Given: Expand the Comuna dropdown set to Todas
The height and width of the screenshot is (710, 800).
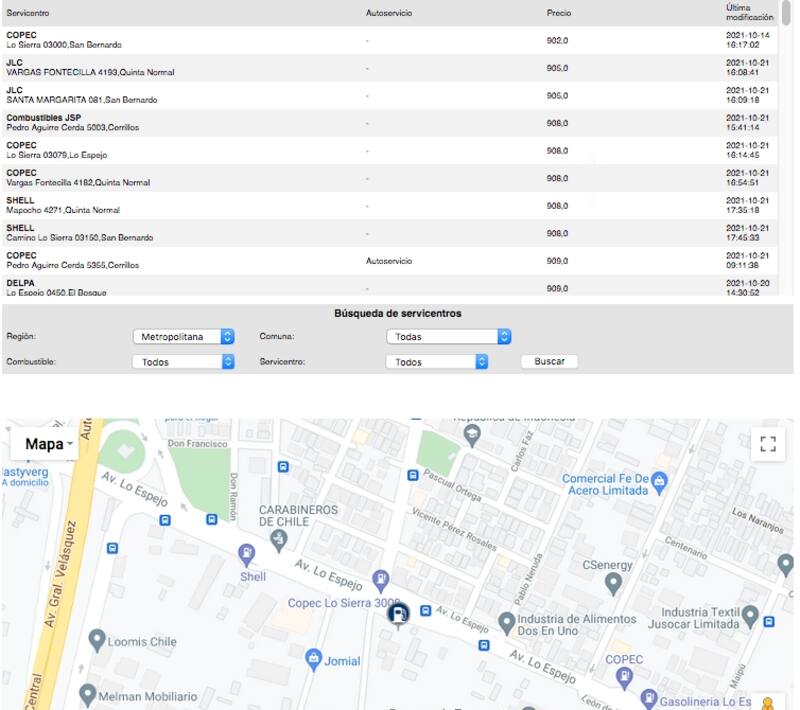Looking at the screenshot, I should coord(448,337).
